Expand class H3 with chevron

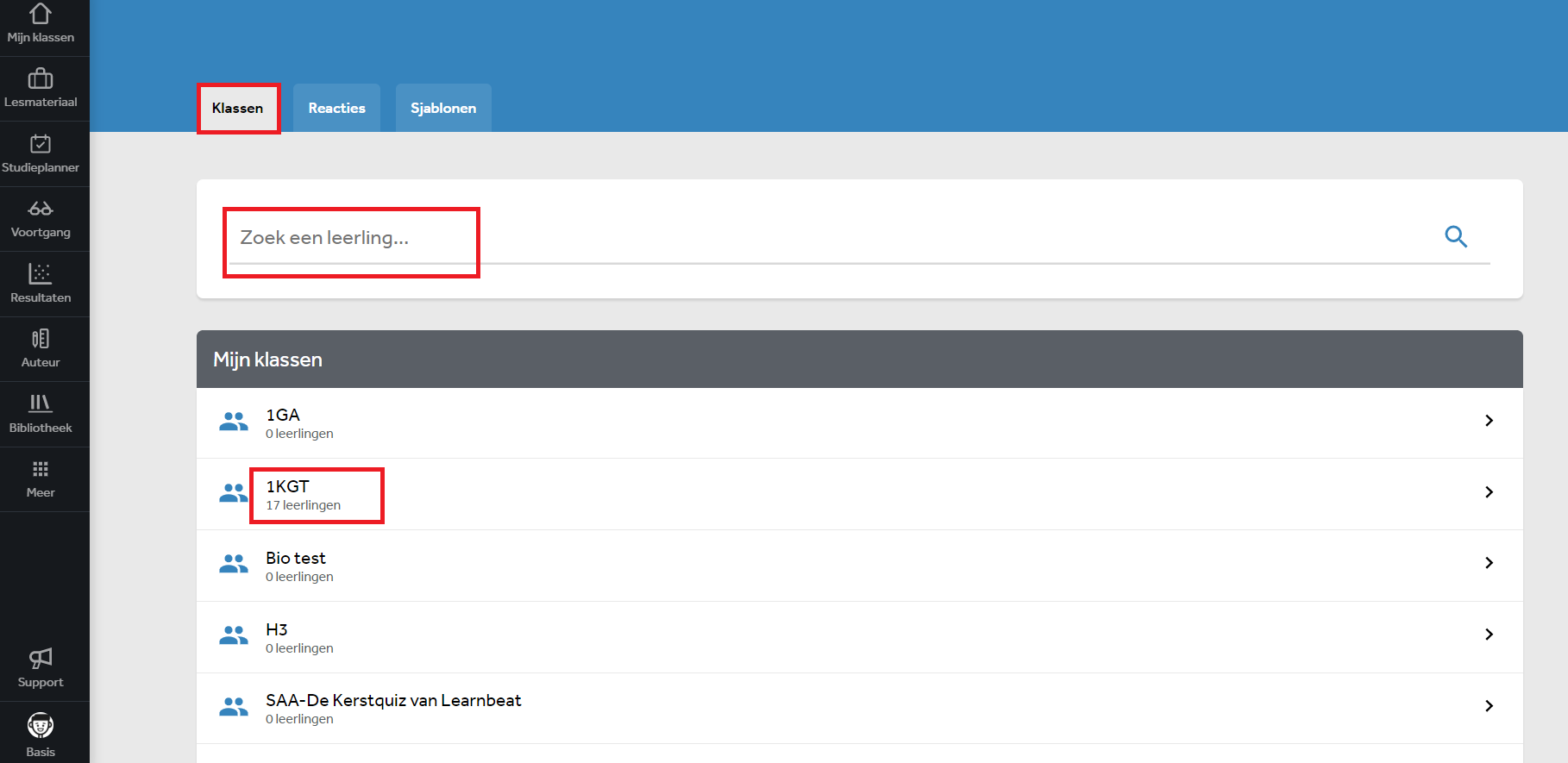pos(1489,635)
